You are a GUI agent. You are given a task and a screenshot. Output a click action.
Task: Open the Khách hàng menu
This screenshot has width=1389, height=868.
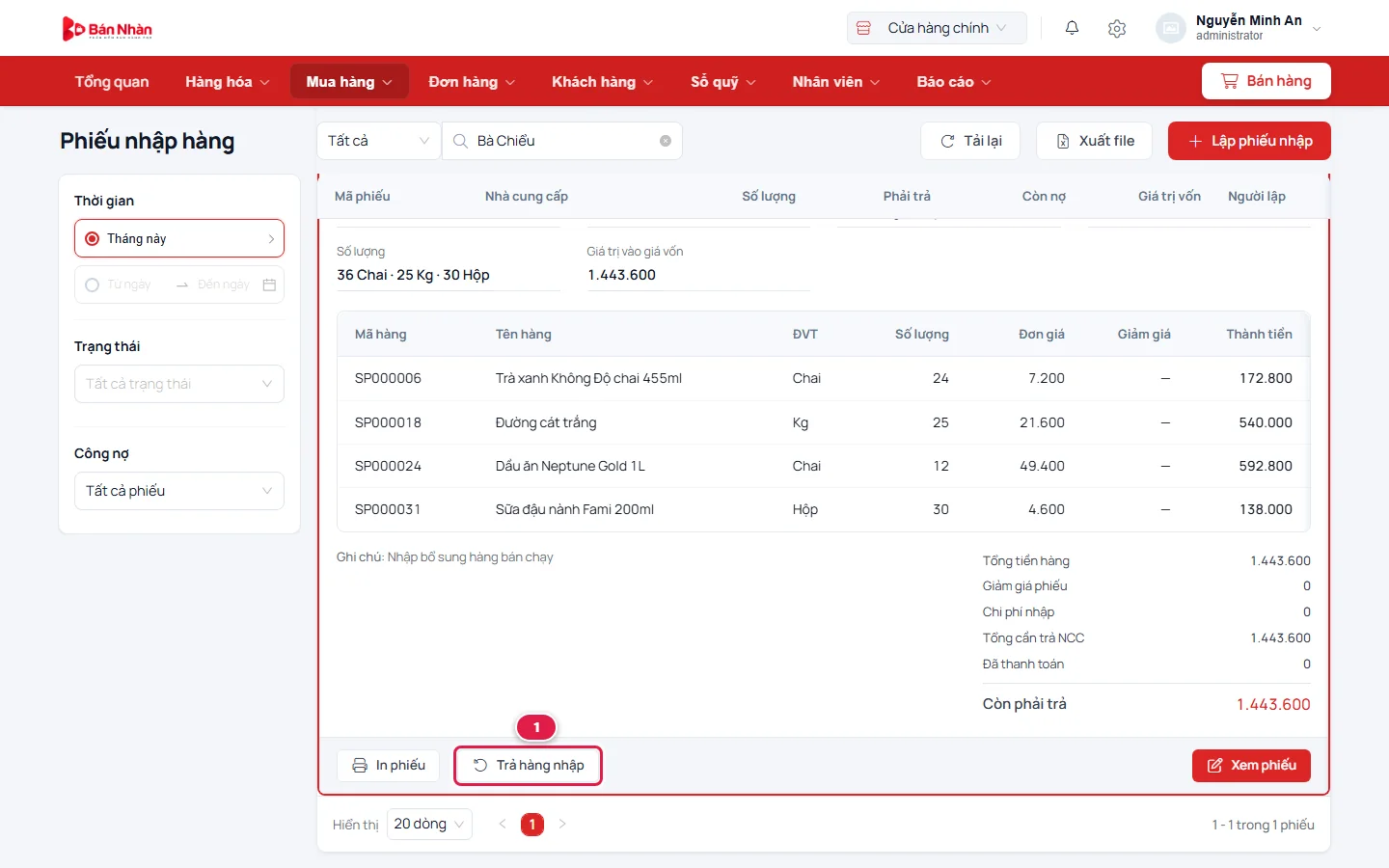point(602,82)
